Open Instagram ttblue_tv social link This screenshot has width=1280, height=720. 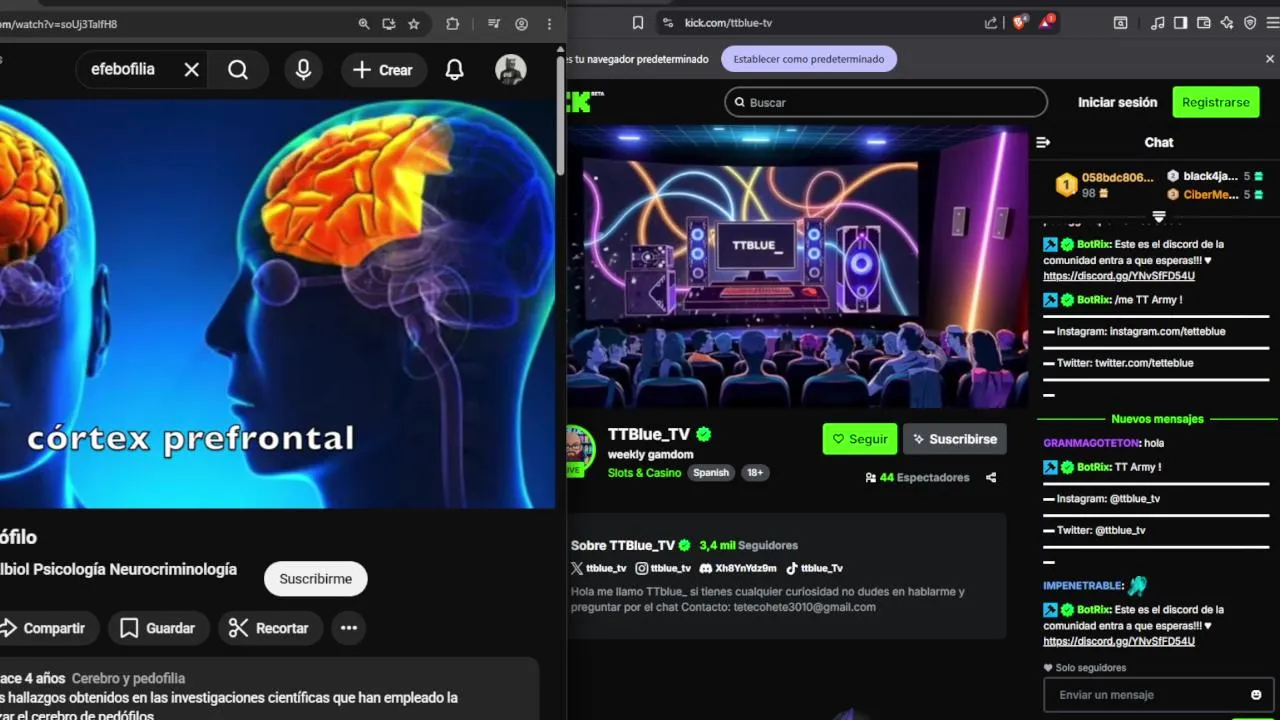click(x=663, y=568)
